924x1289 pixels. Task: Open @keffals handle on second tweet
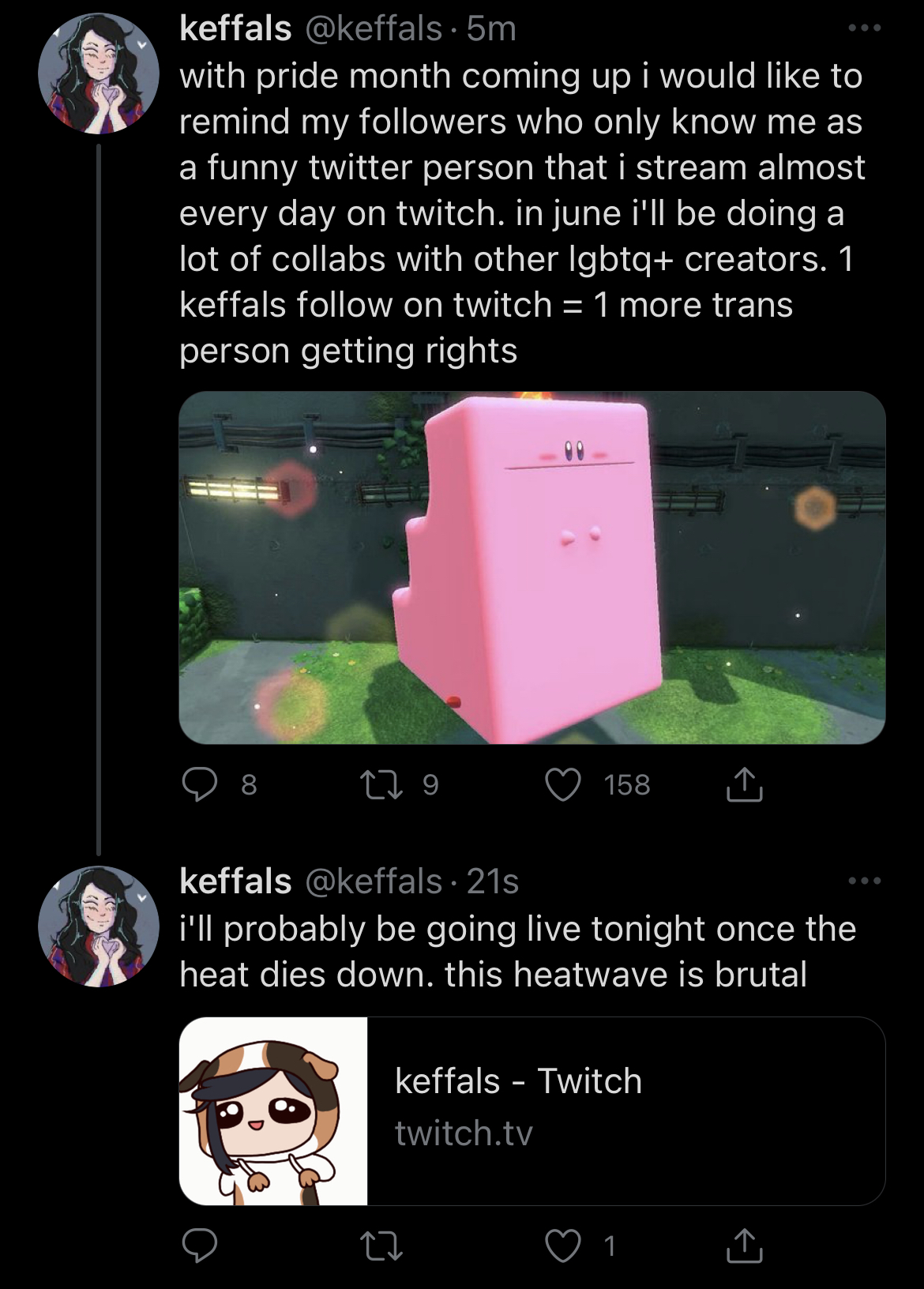tap(373, 881)
